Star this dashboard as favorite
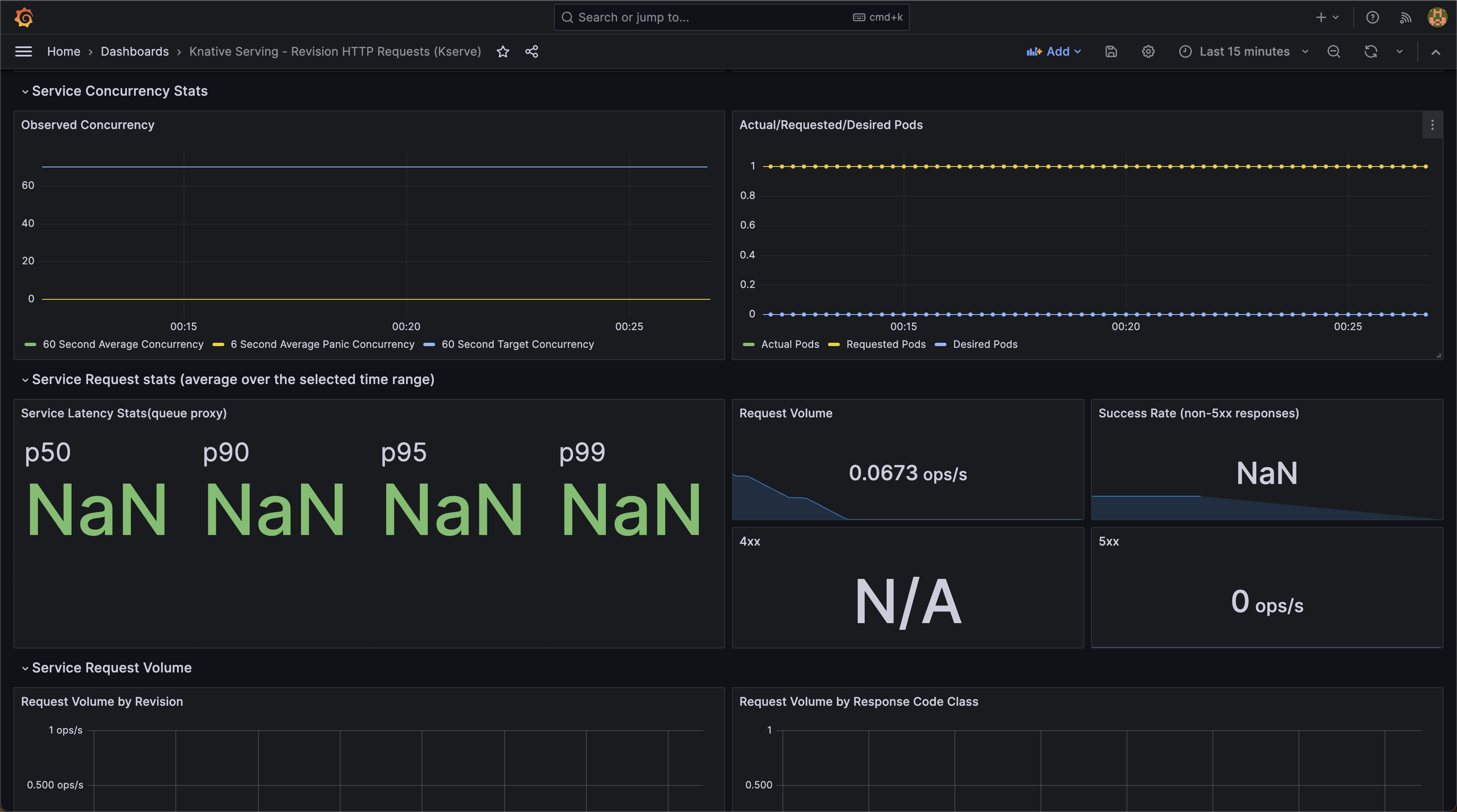 click(x=503, y=51)
